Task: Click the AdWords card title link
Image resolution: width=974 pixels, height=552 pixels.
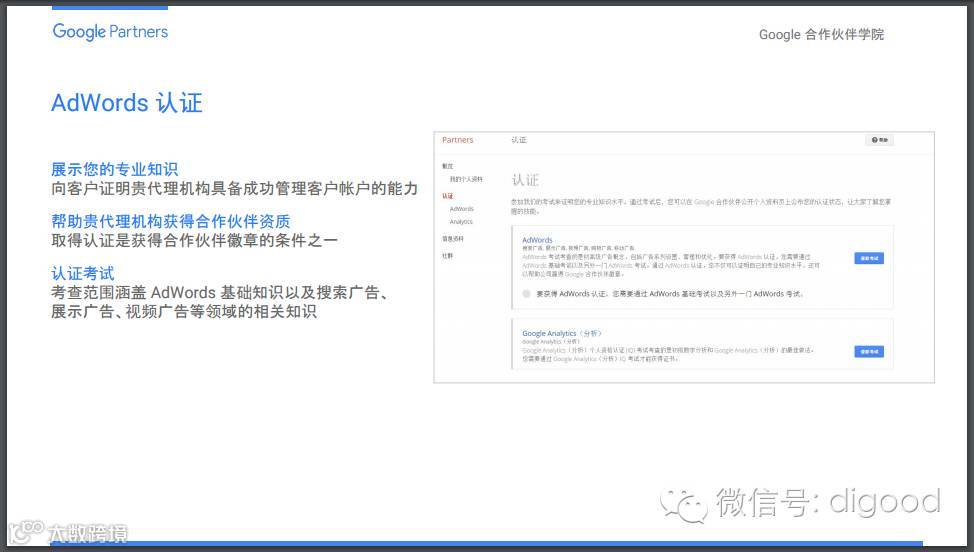Action: [537, 240]
